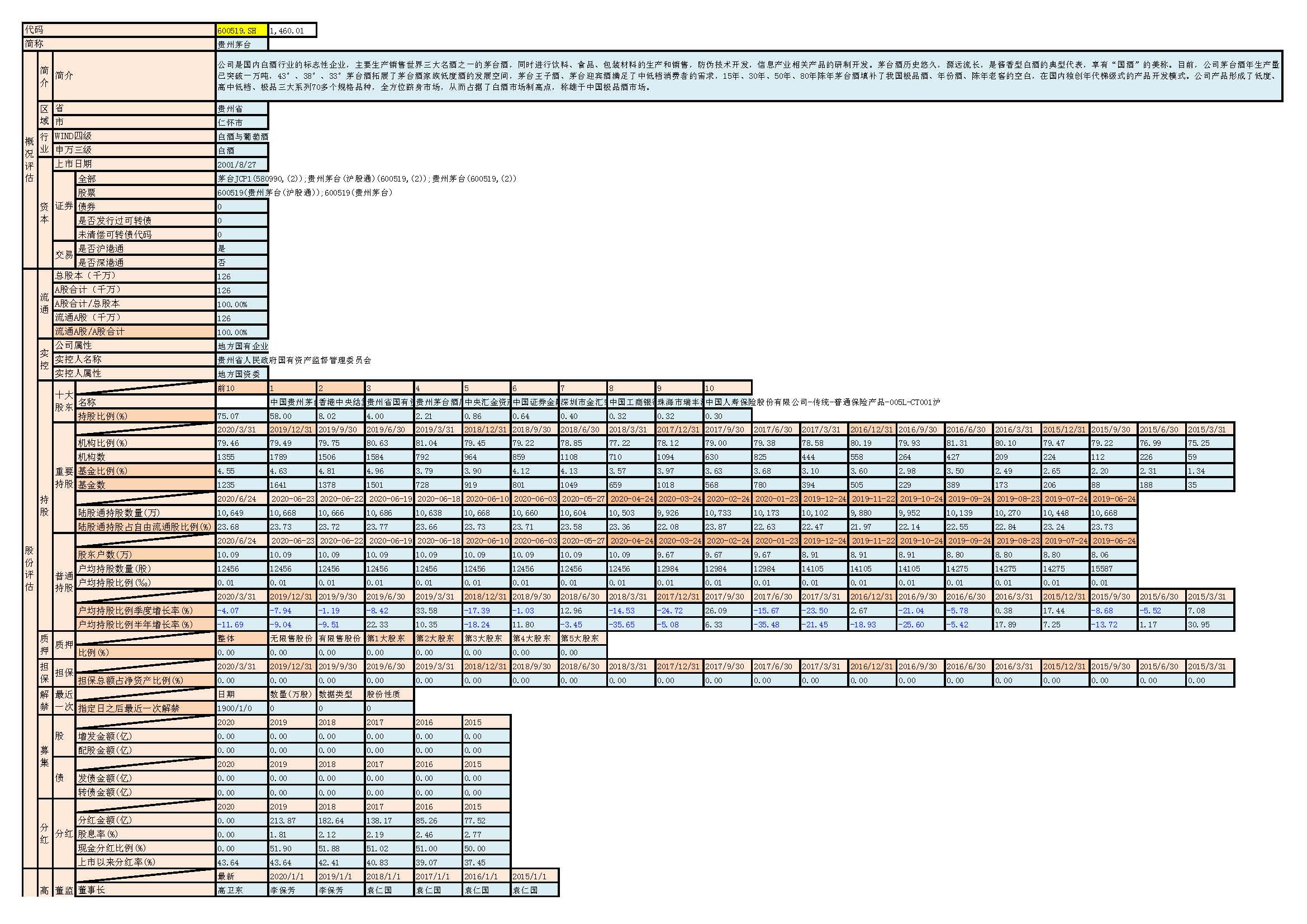Click the 58.00 first shareholder ratio cell
1307x924 pixels.
[292, 416]
